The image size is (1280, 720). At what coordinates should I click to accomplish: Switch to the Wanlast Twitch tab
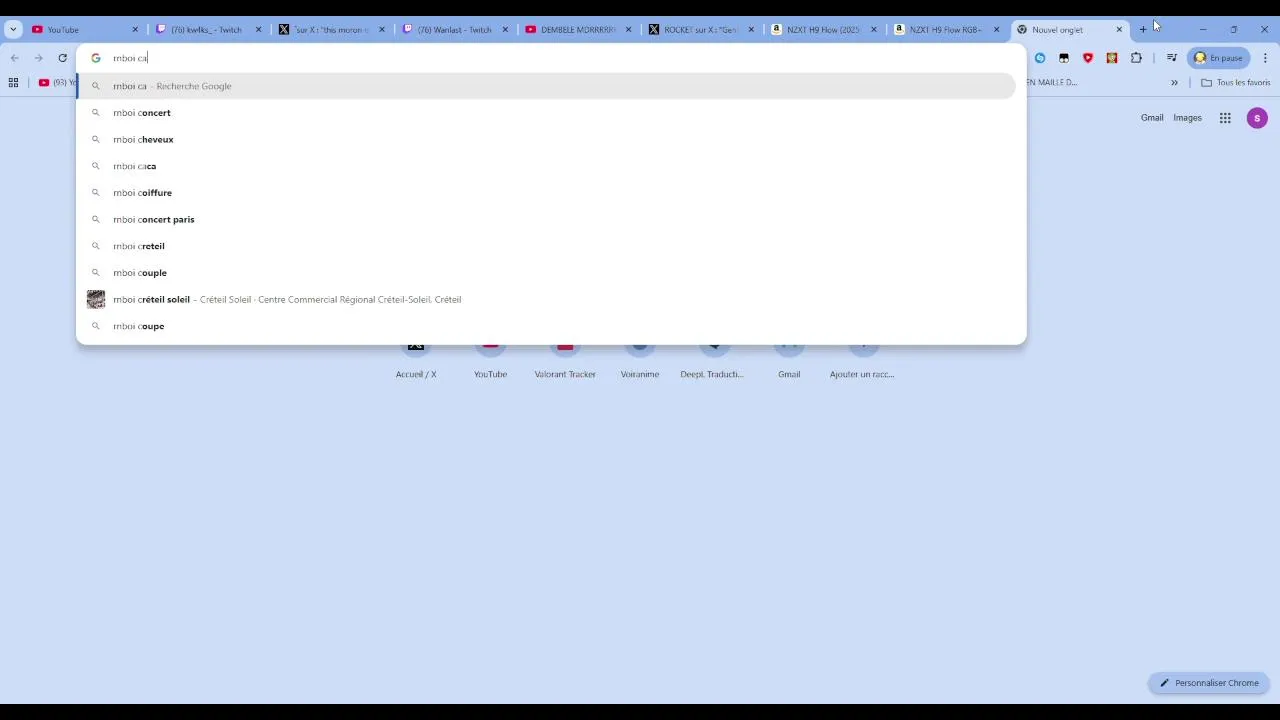click(455, 29)
